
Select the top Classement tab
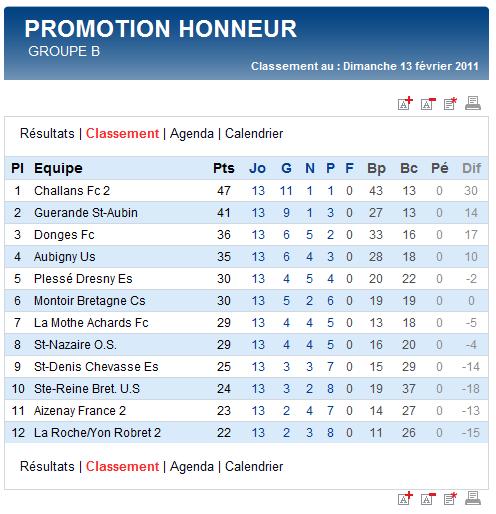122,134
